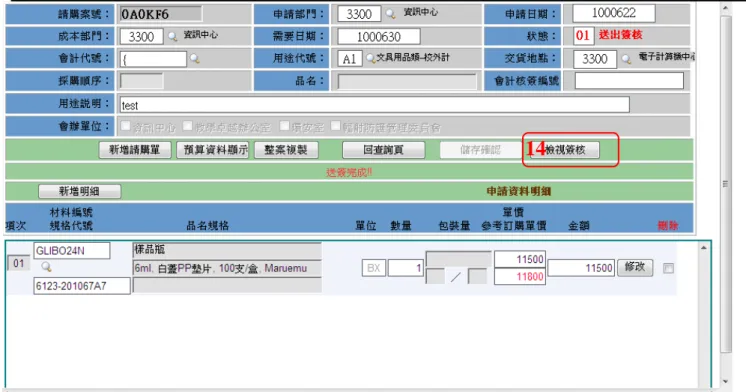
Task: Click the amount field next to 修改
Action: (x=581, y=268)
